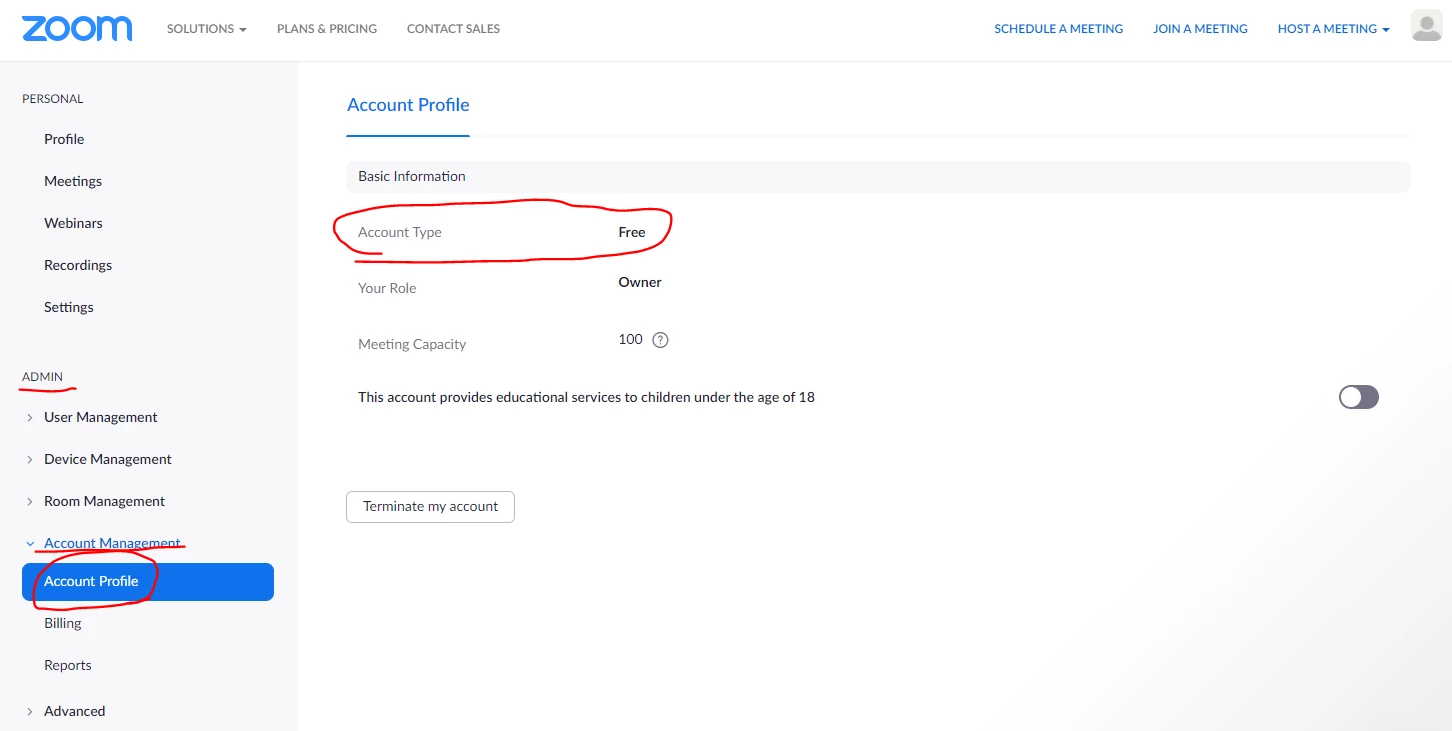Screen dimensions: 1452x731
Task: Click the Your Role label
Action: (x=387, y=288)
